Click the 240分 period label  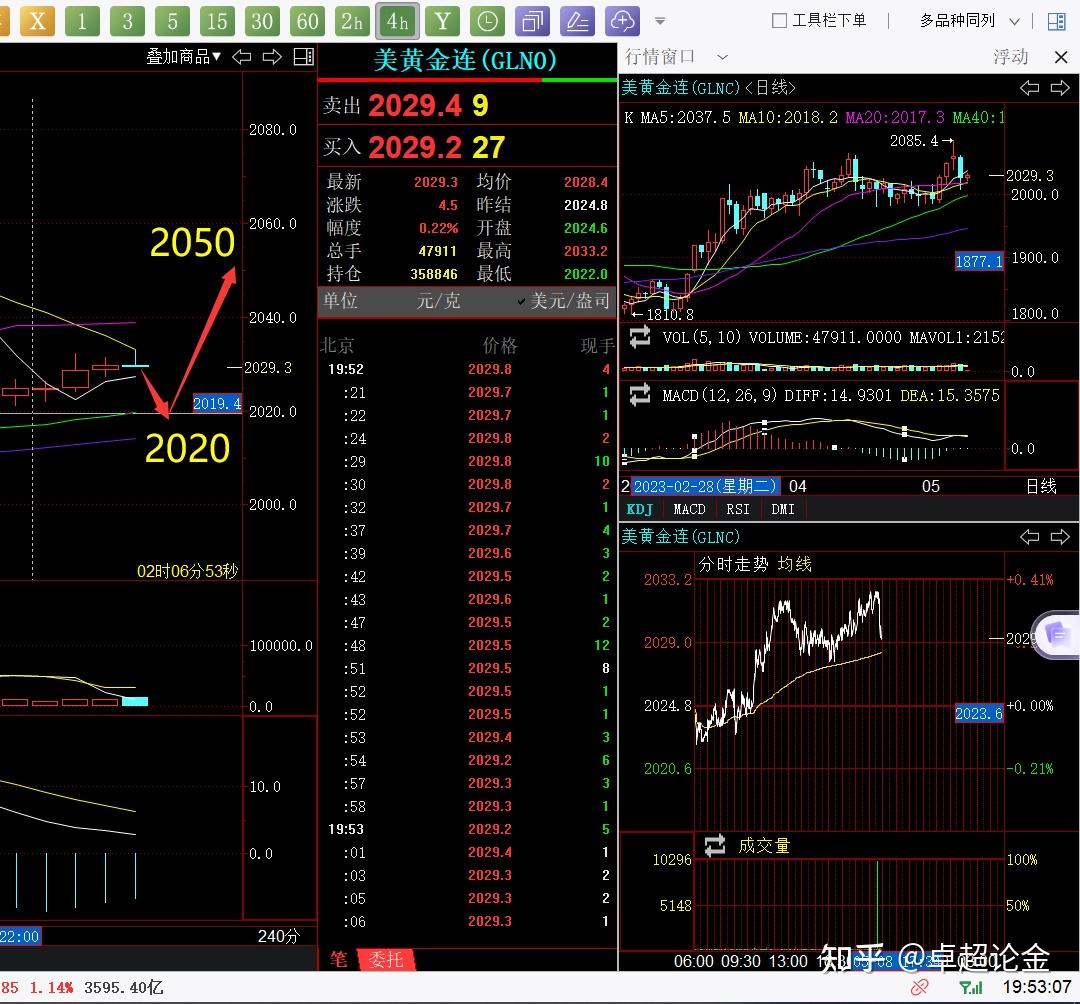278,936
